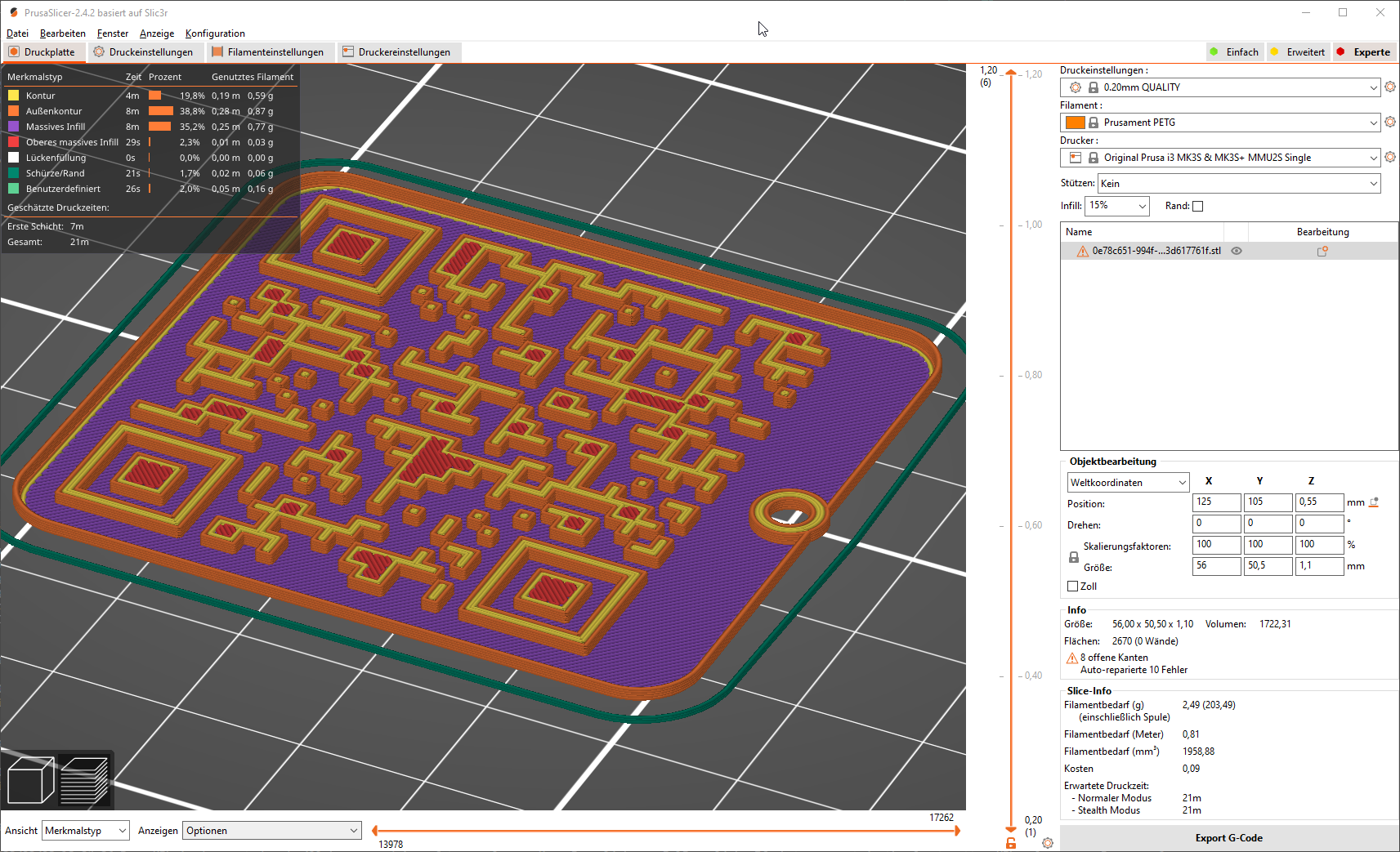Click the right thumb of the horizontal move slider
The height and width of the screenshot is (852, 1400).
957,831
